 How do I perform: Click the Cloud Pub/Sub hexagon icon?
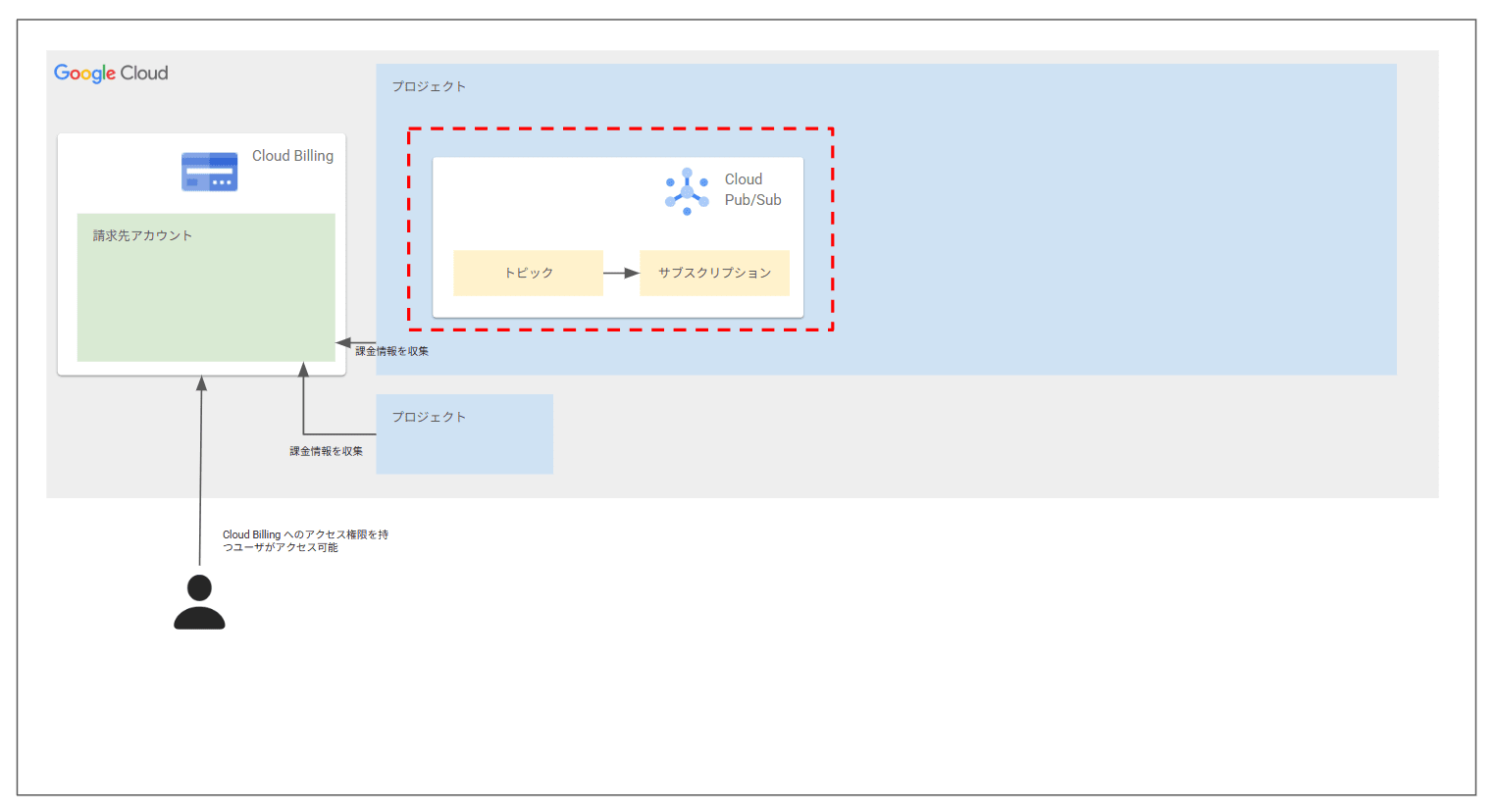point(687,191)
